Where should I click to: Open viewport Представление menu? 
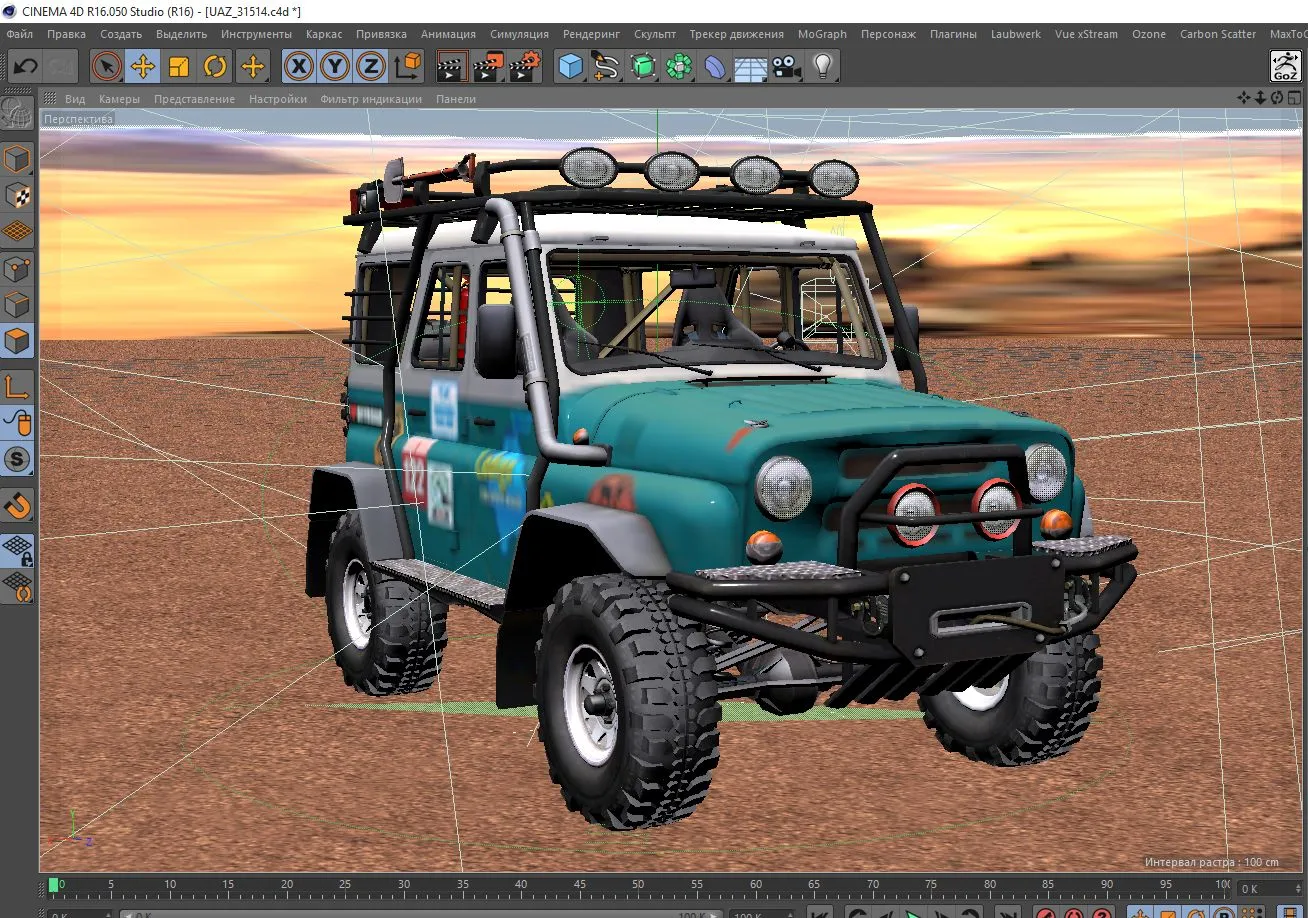click(x=194, y=99)
